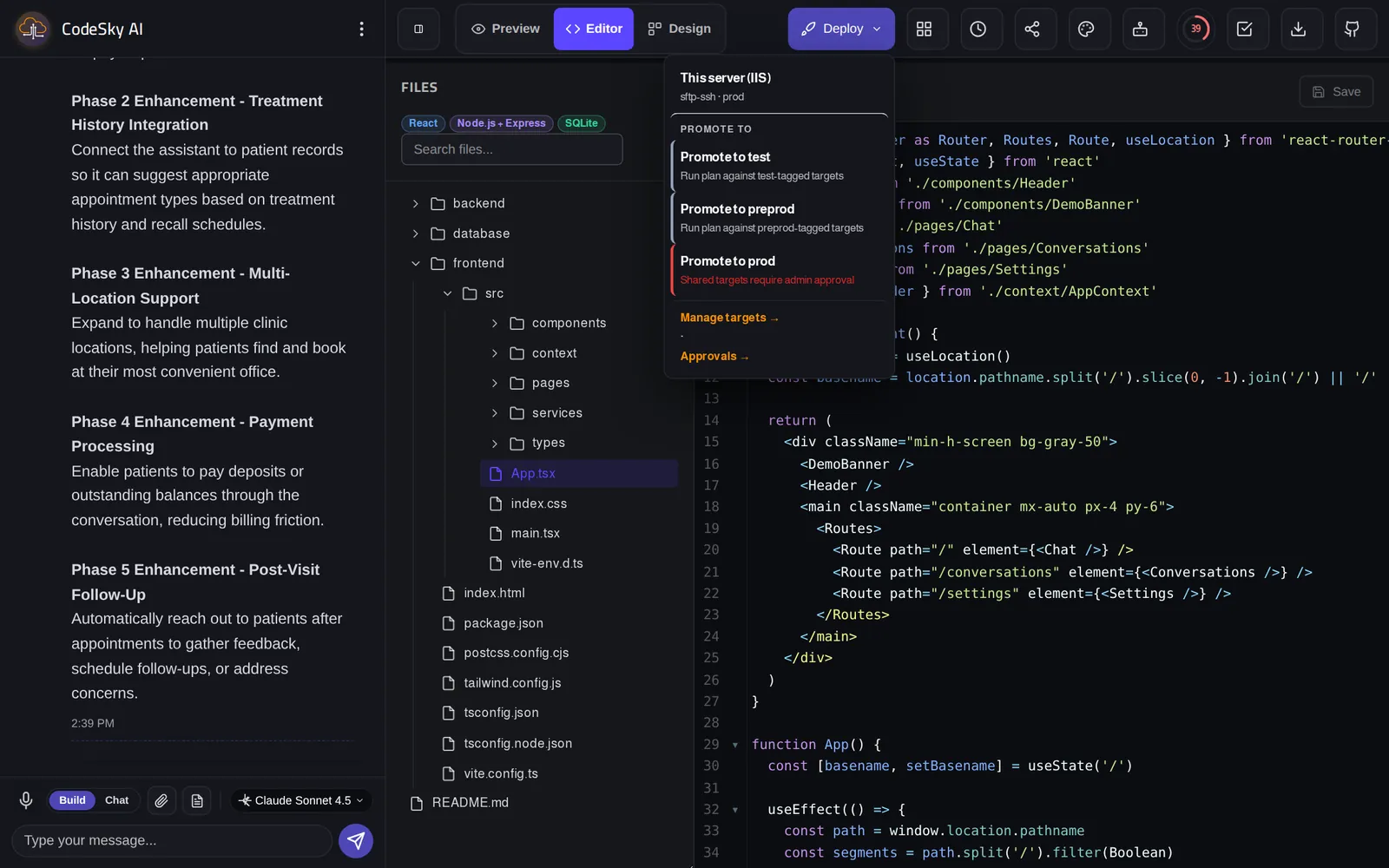The width and height of the screenshot is (1389, 868).
Task: Switch to the Design tab
Action: point(679,29)
